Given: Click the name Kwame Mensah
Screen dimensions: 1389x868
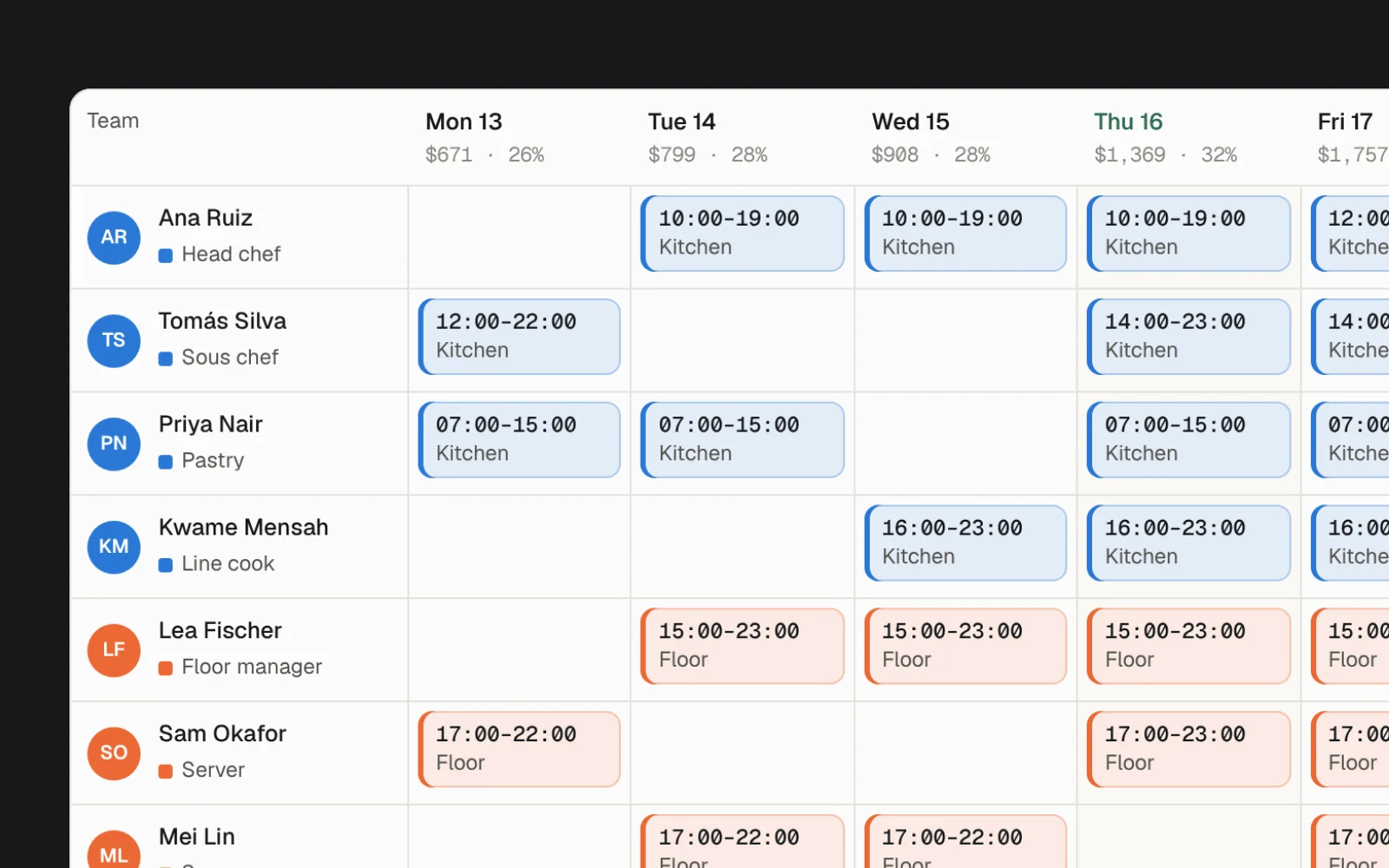Looking at the screenshot, I should click(244, 528).
